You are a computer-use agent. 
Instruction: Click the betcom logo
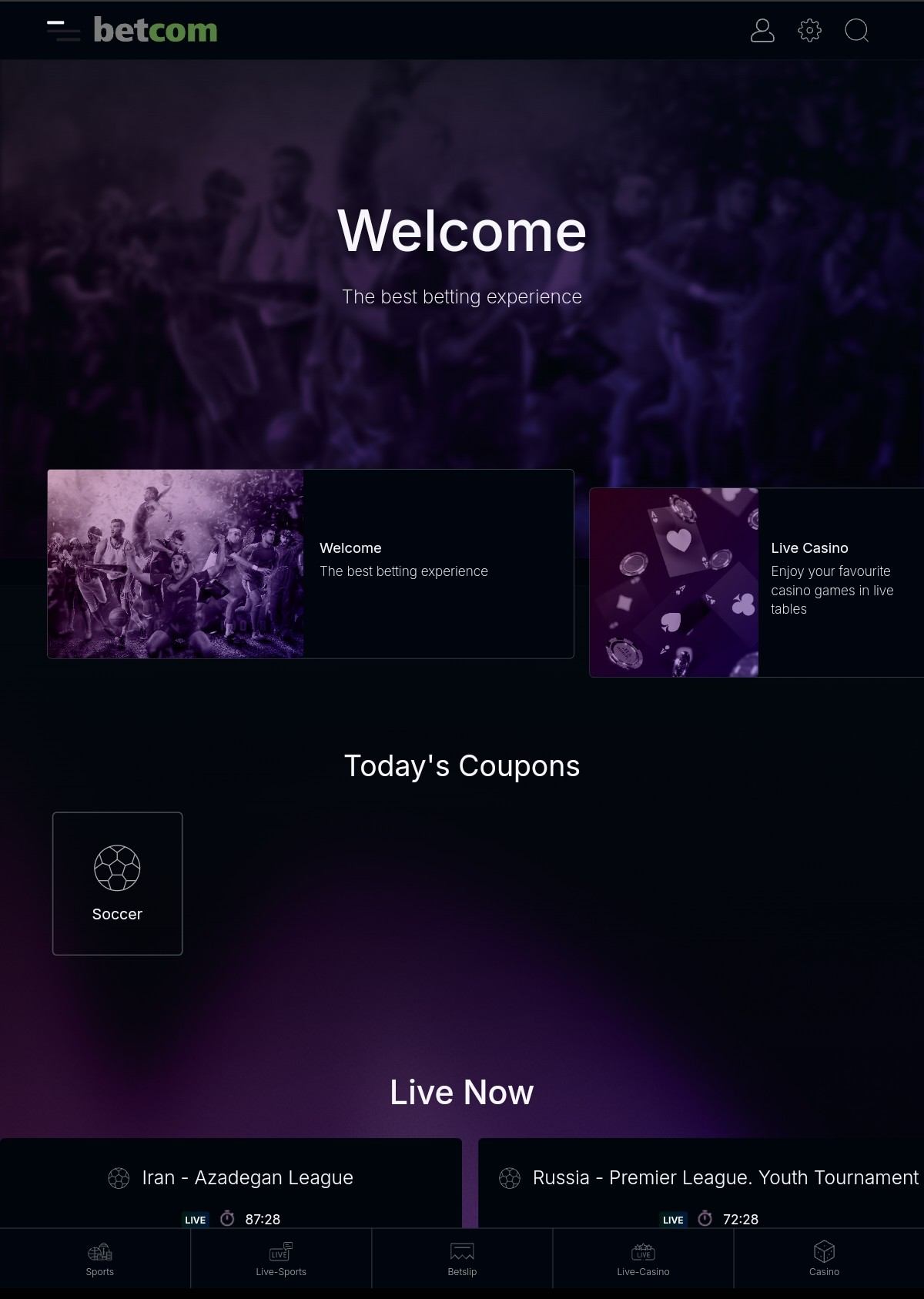(x=156, y=30)
